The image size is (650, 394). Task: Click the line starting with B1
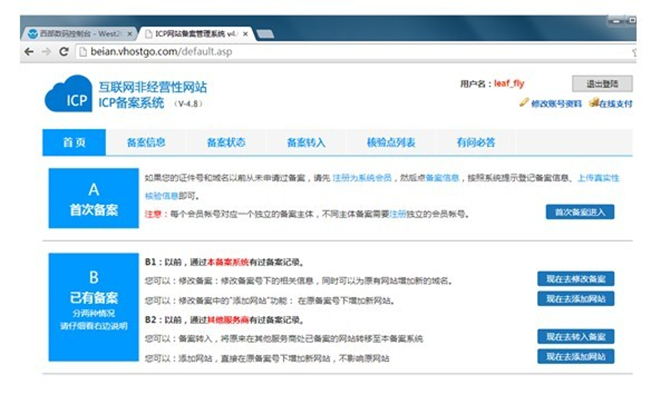pos(224,262)
